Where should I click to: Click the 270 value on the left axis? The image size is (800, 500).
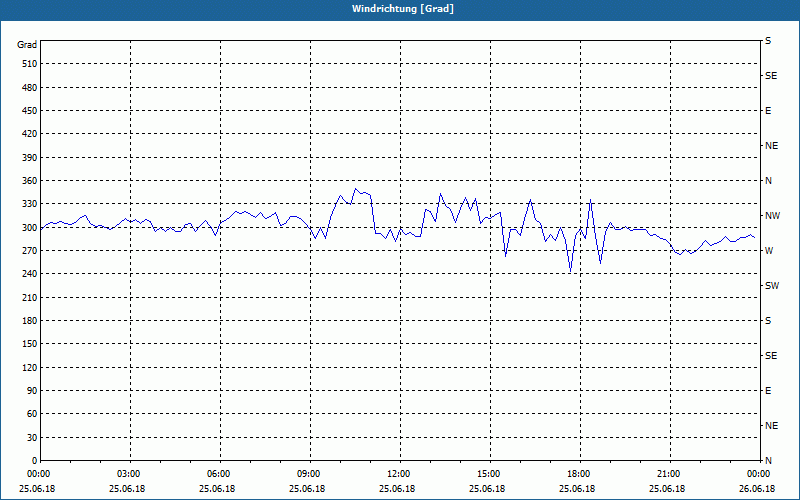[30, 251]
